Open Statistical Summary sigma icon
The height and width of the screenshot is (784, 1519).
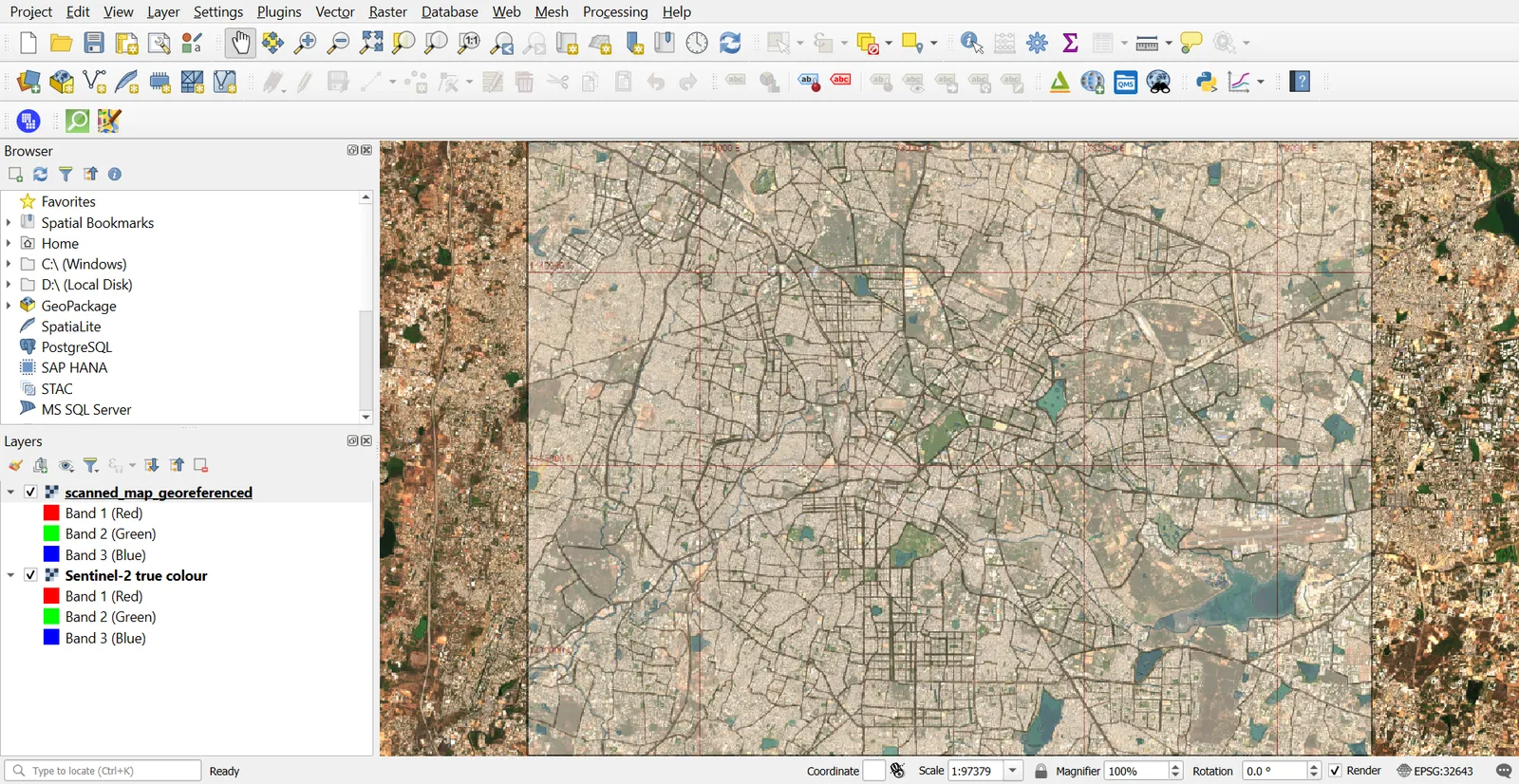[1070, 43]
